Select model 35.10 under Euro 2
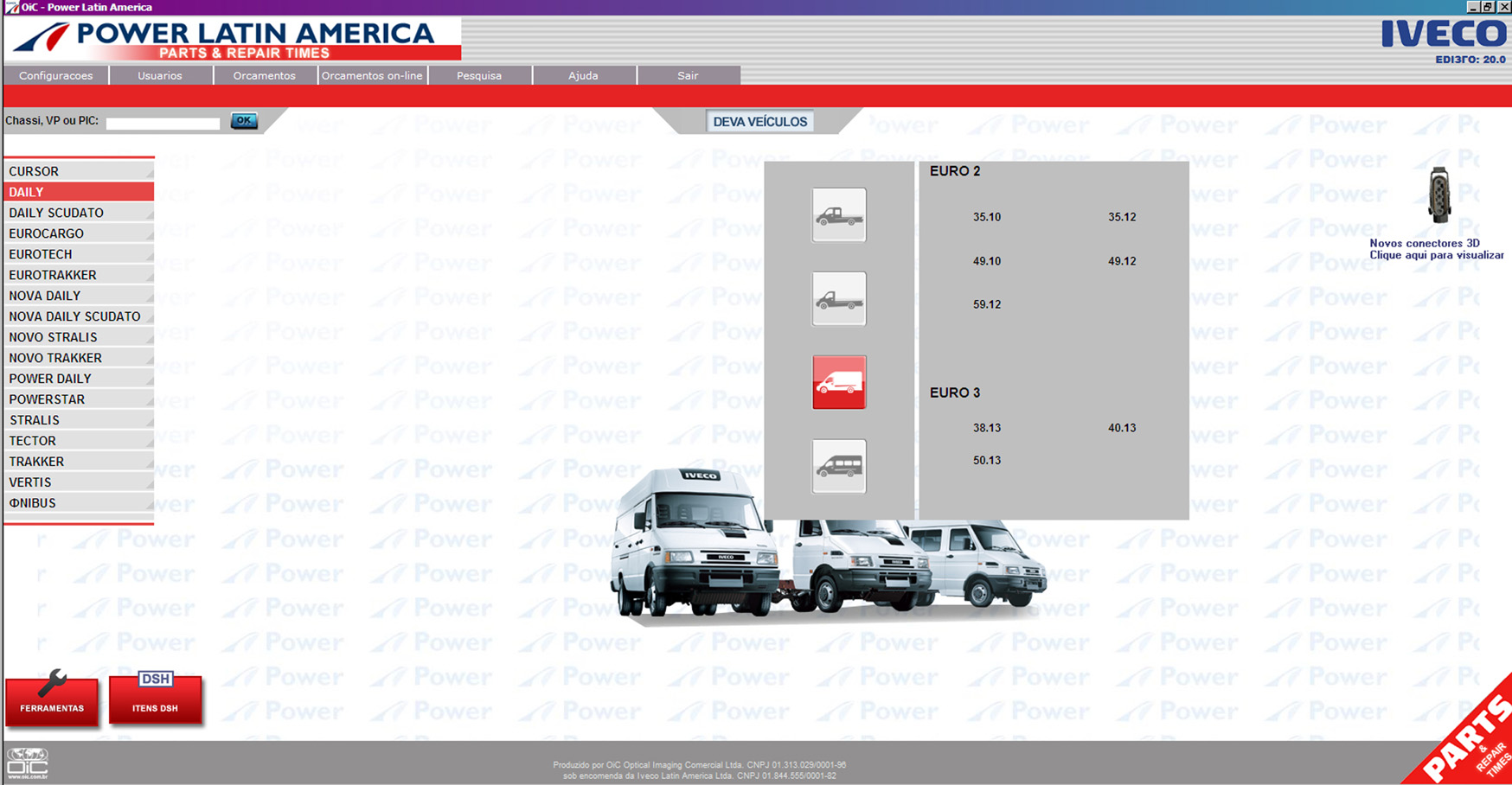The height and width of the screenshot is (785, 1512). pos(986,217)
